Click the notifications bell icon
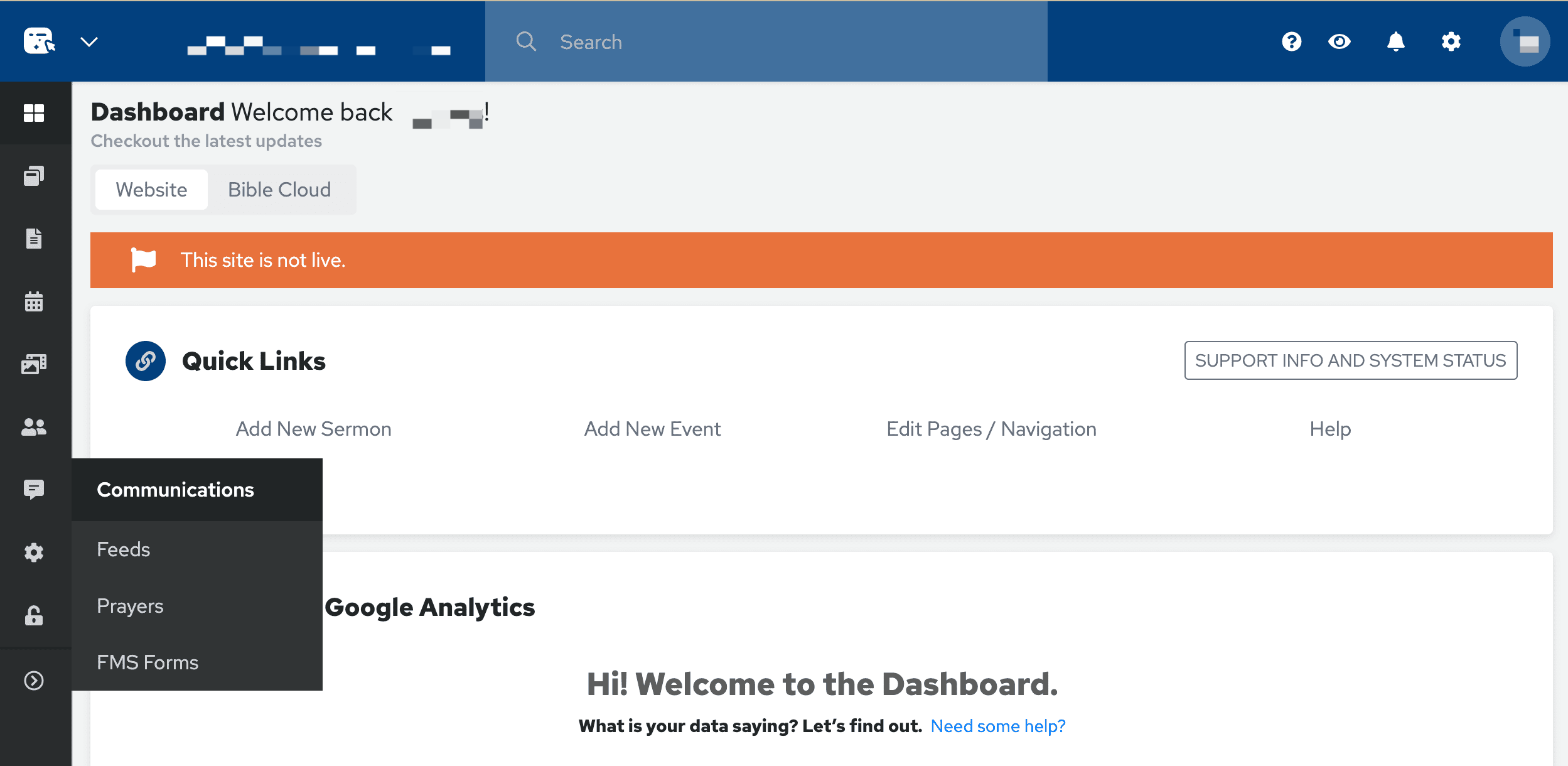 (x=1395, y=41)
